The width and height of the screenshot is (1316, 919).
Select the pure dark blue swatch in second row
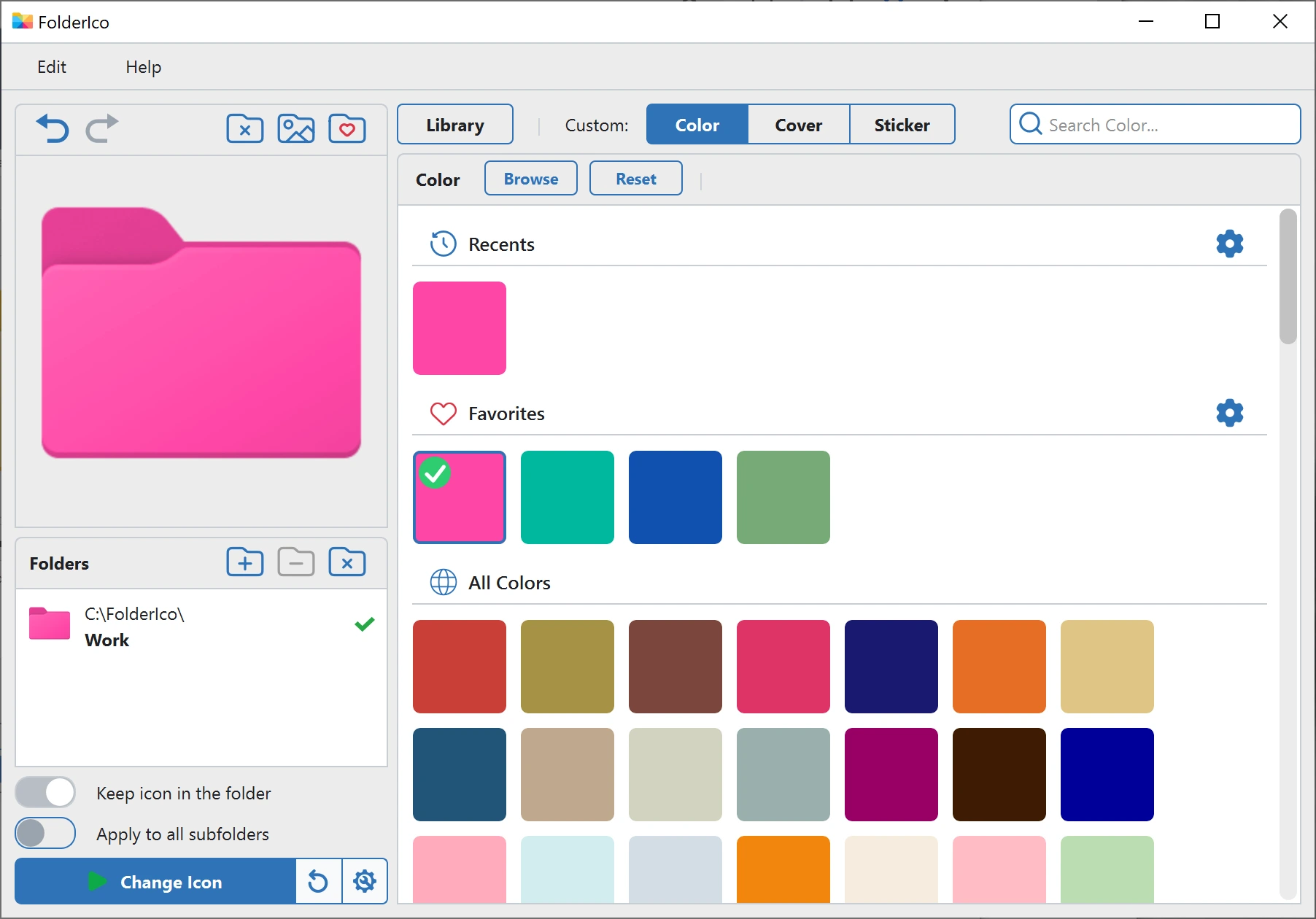[x=1107, y=775]
